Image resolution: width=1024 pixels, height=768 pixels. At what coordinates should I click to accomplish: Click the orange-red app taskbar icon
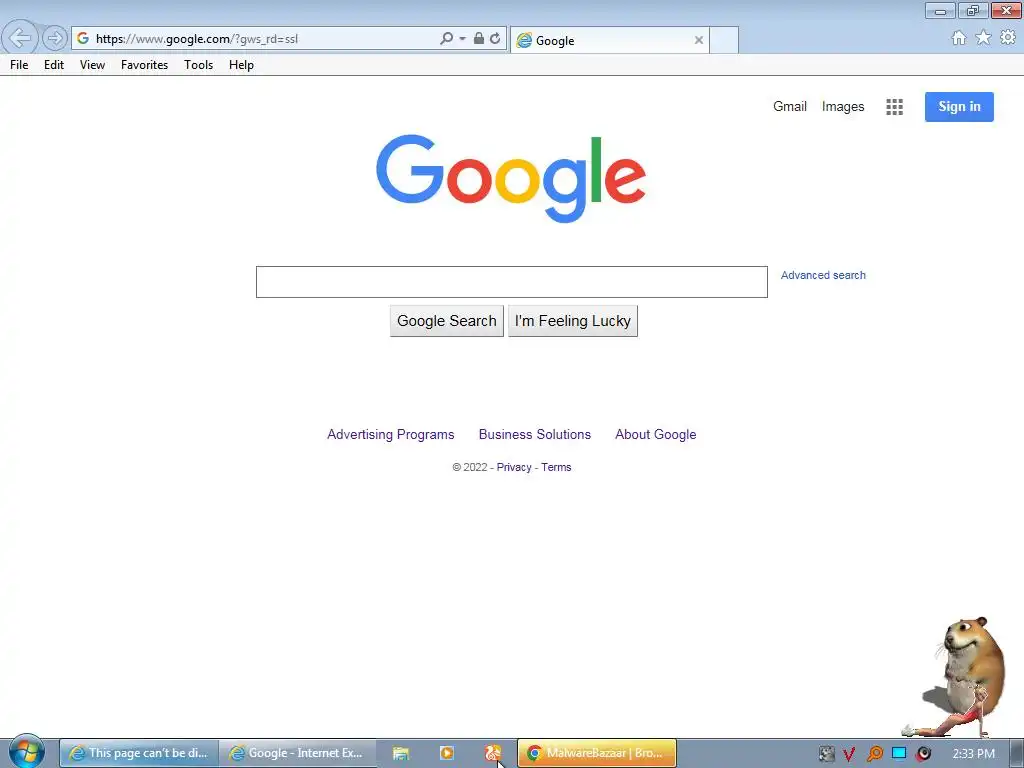492,753
